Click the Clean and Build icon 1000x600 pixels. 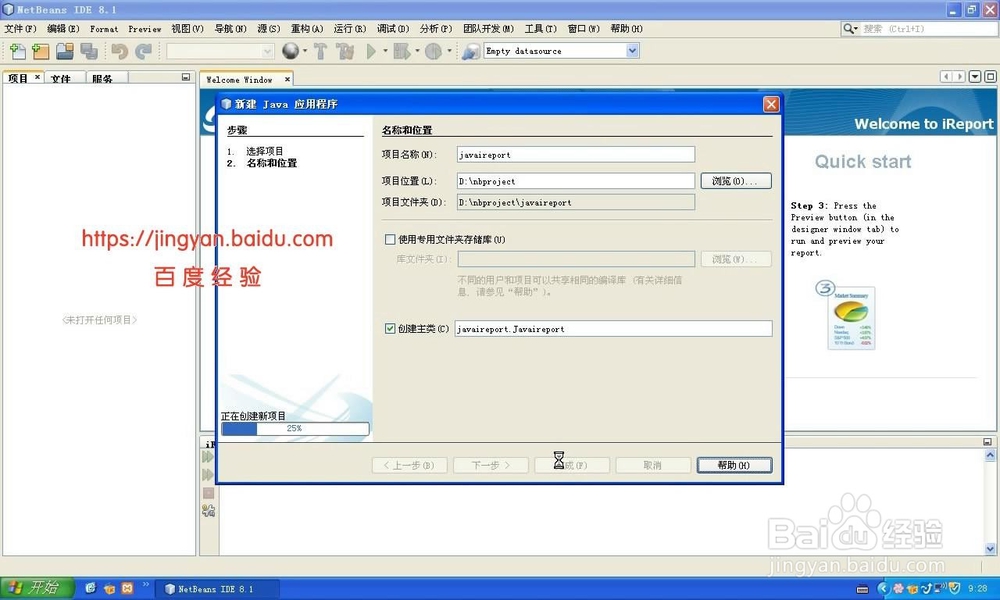(x=345, y=51)
